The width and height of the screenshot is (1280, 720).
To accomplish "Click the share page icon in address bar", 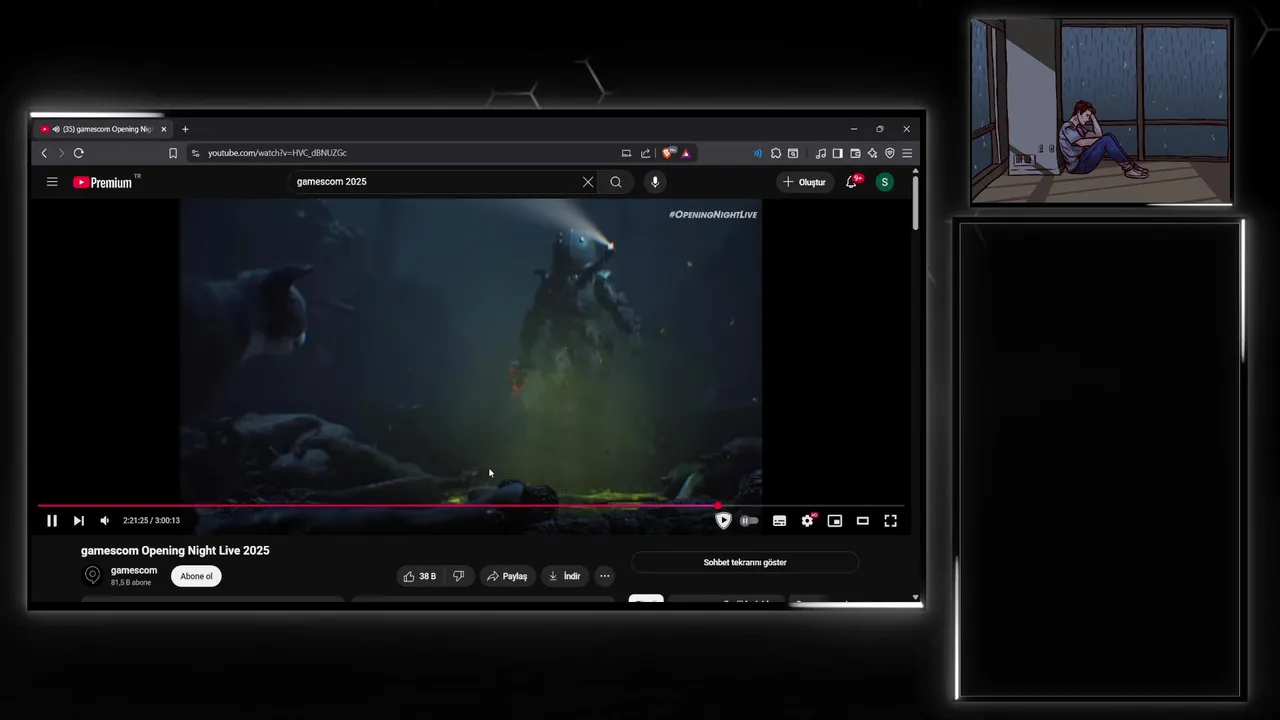I will point(645,153).
